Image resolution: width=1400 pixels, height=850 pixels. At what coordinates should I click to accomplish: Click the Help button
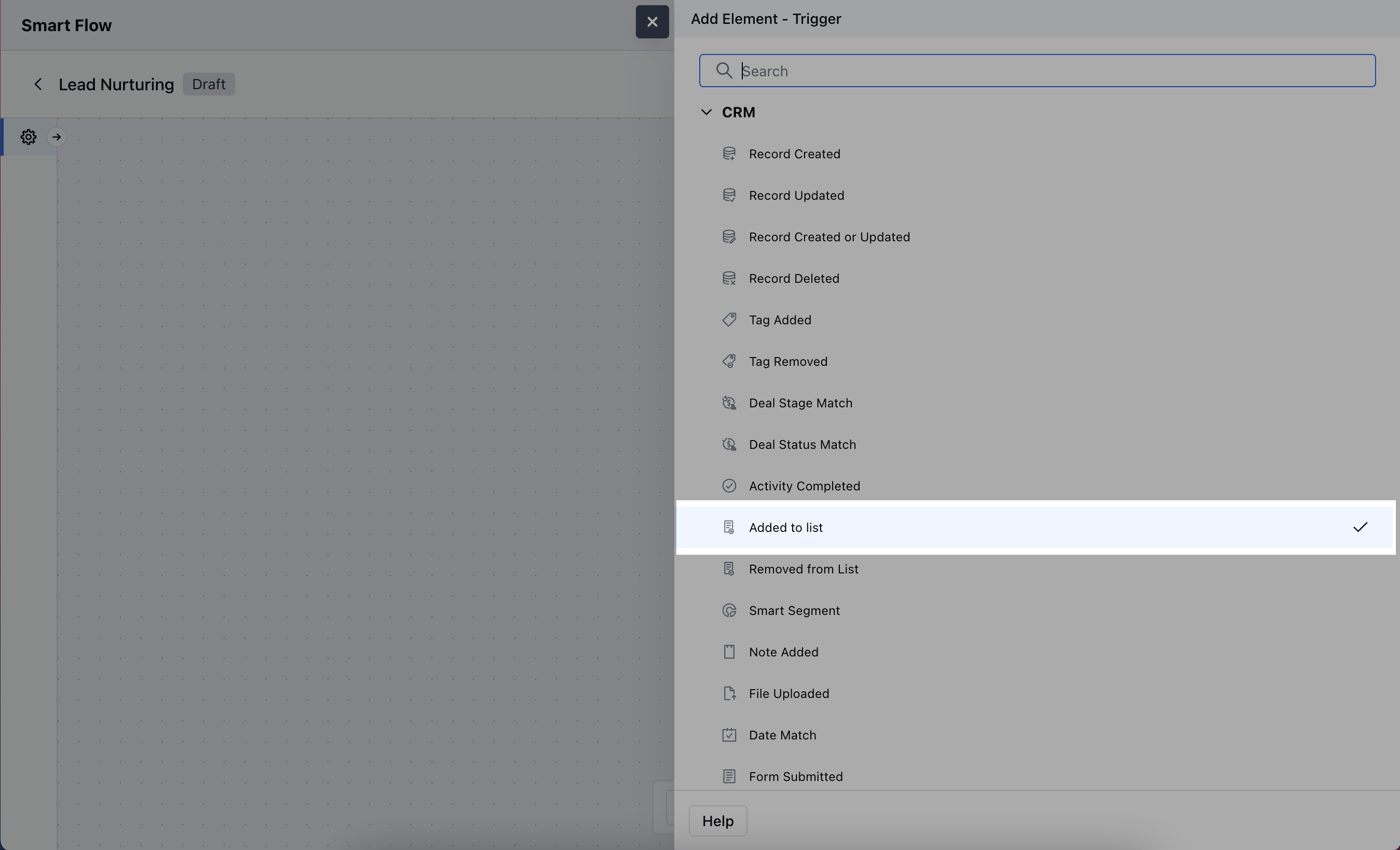pos(717,820)
